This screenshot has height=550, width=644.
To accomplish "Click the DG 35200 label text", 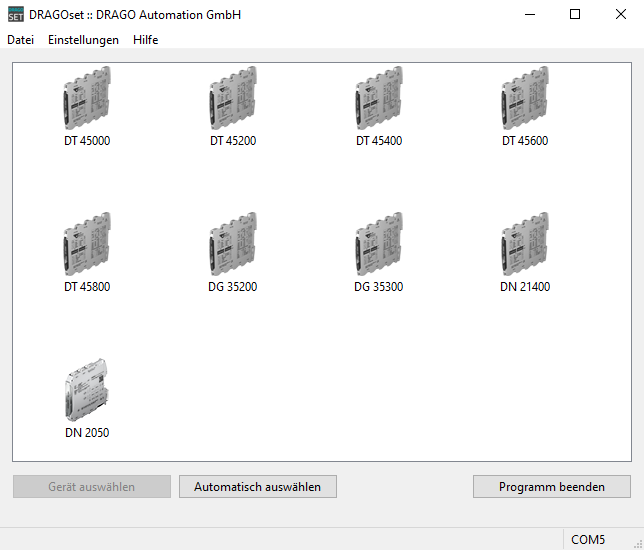I will [x=233, y=287].
